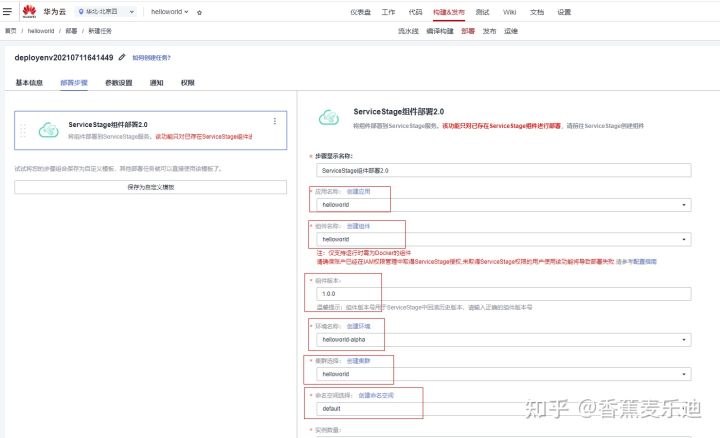Click the 部署 breadcrumb link
Image resolution: width=720 pixels, height=438 pixels.
pyautogui.click(x=71, y=31)
